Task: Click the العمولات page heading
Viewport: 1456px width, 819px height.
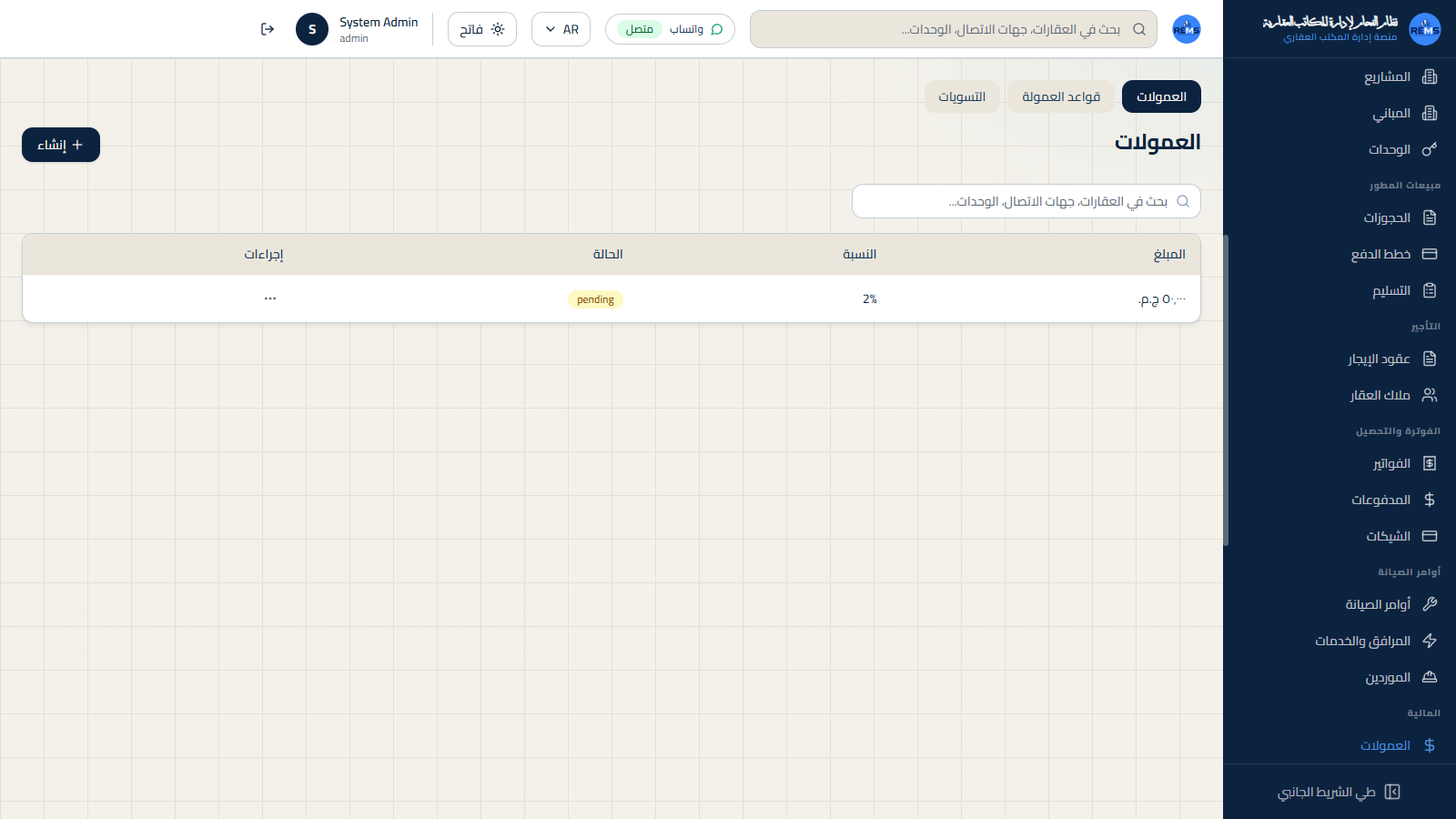Action: point(1158,142)
